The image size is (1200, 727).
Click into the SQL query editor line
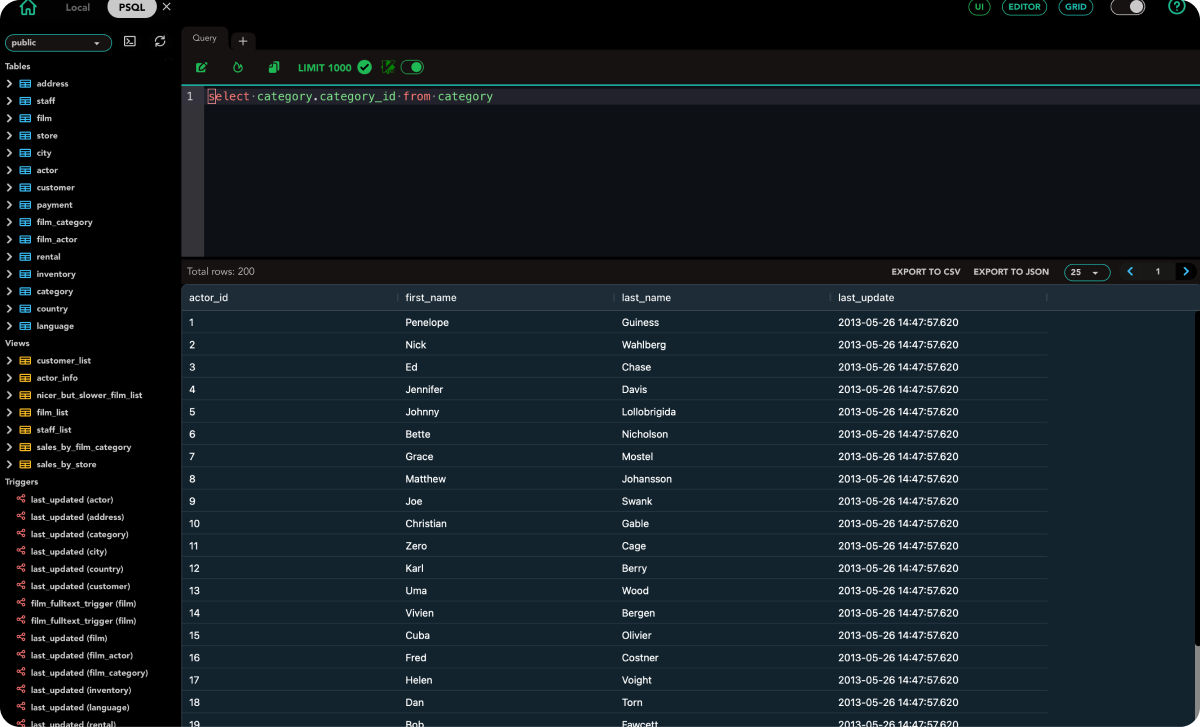pyautogui.click(x=700, y=97)
